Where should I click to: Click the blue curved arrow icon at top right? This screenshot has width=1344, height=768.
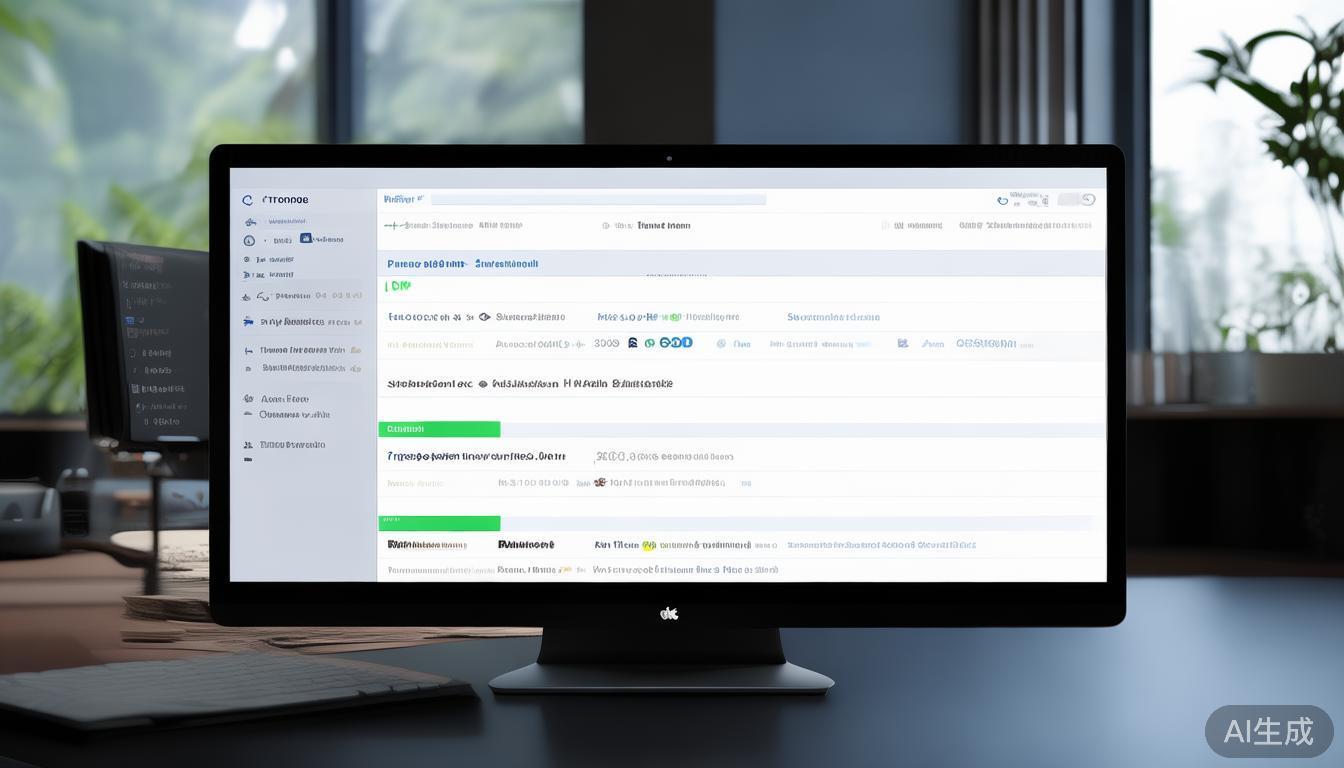[x=1003, y=201]
